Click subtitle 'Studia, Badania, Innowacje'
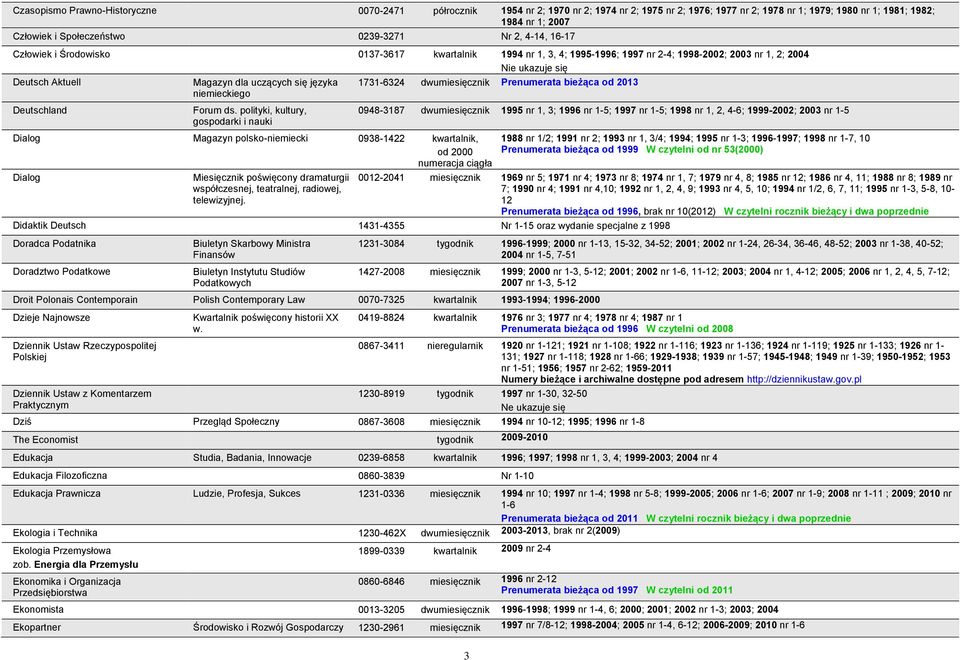Image resolution: width=960 pixels, height=660 pixels. click(252, 458)
